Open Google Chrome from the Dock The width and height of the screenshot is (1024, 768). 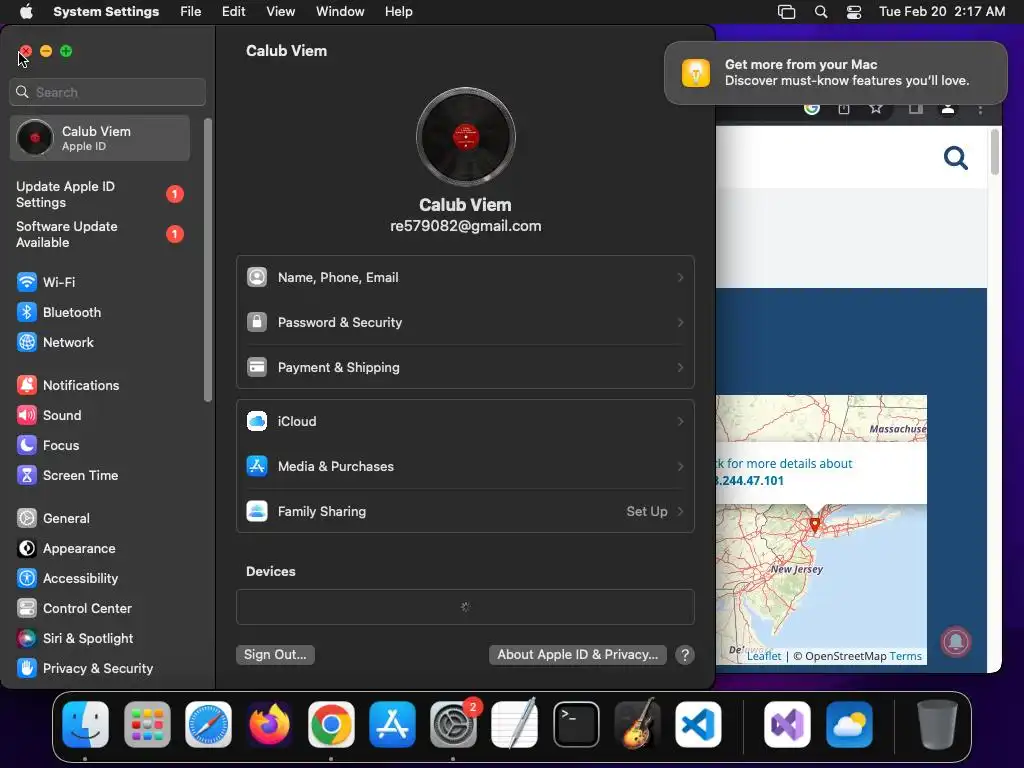tap(331, 724)
